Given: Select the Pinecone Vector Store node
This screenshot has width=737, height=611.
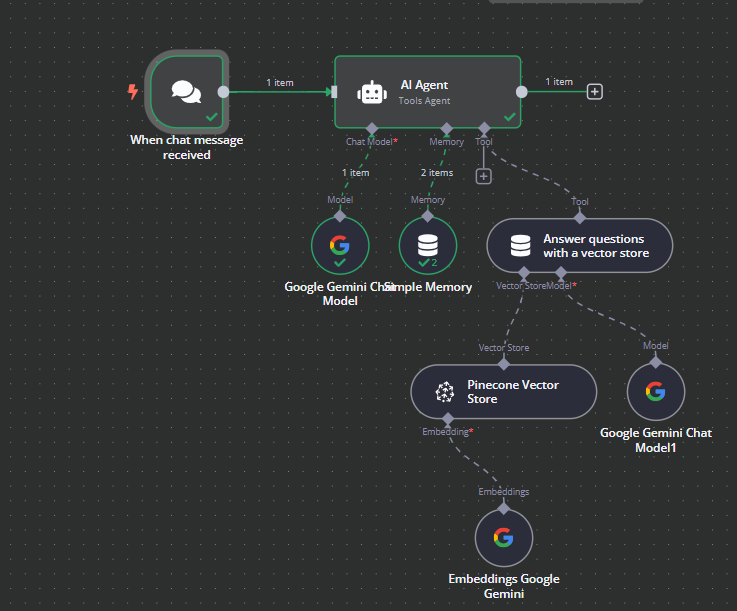Looking at the screenshot, I should coord(504,392).
